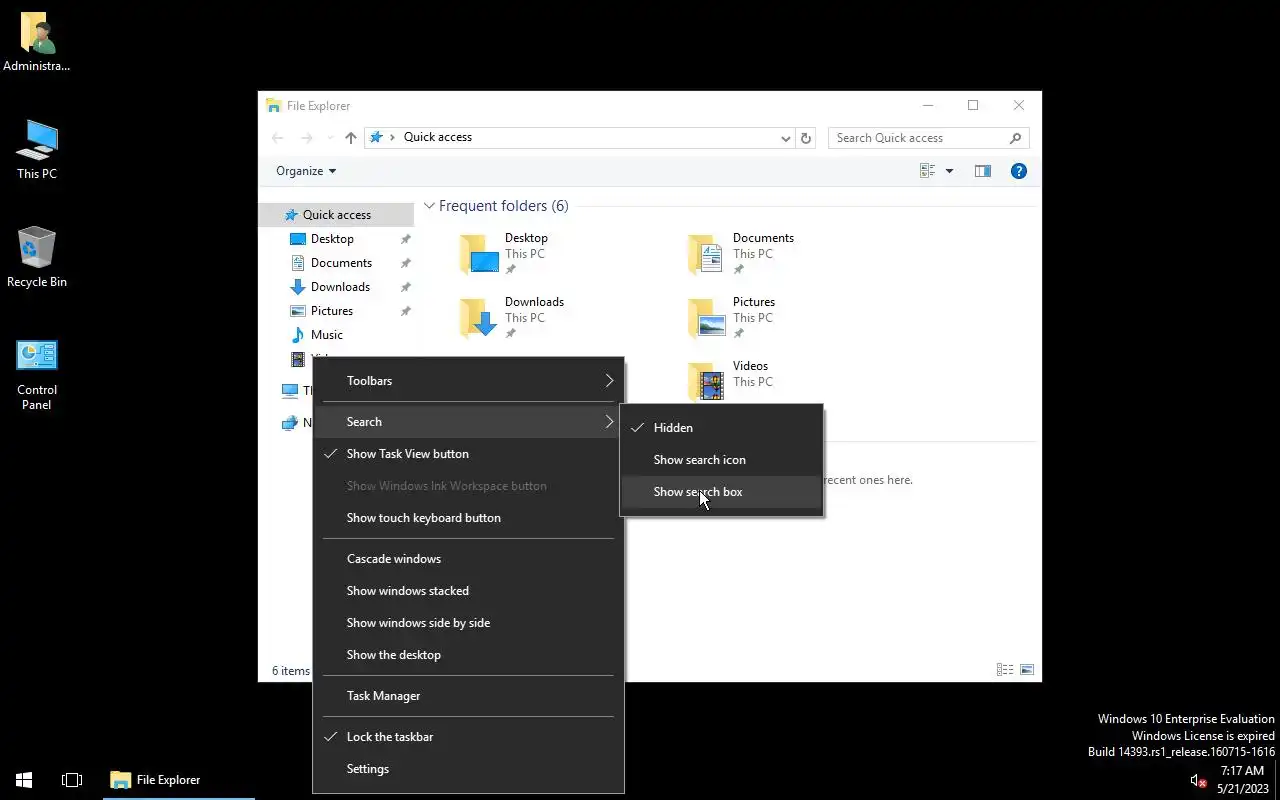Expand the Search submenu
This screenshot has height=800, width=1280.
pyautogui.click(x=468, y=422)
